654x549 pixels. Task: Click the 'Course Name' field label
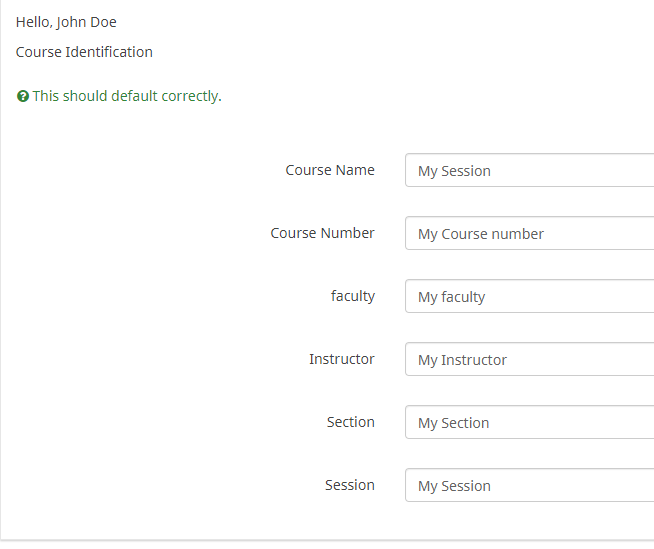(330, 170)
